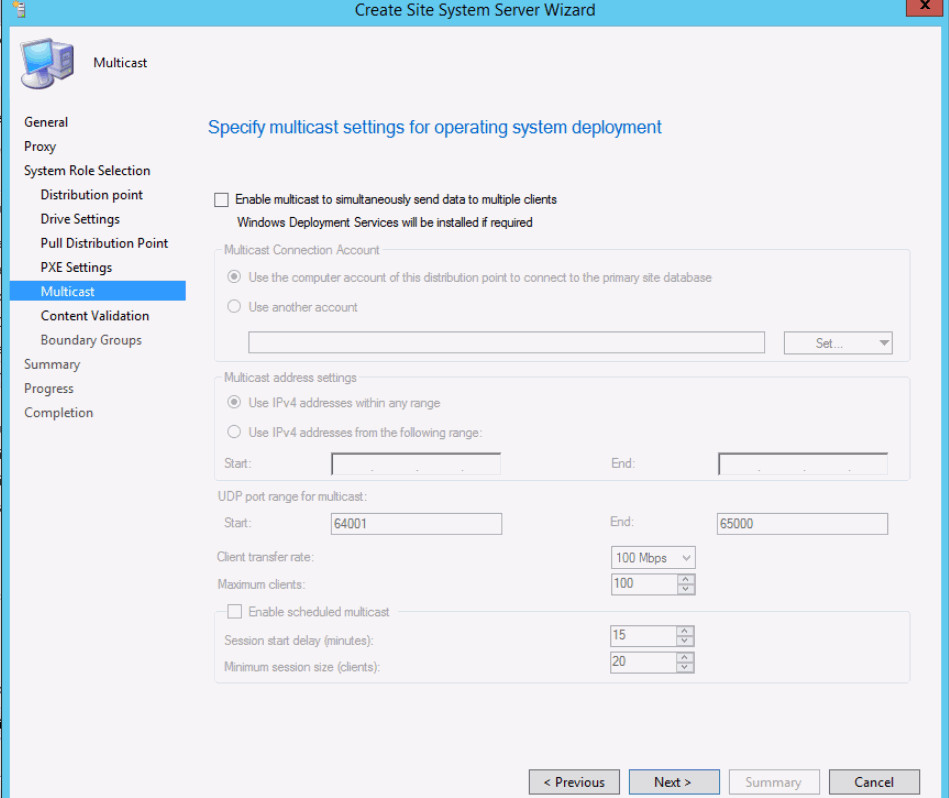The height and width of the screenshot is (798, 949).
Task: Click 'Multicast address settings' group label
Action: pyautogui.click(x=290, y=378)
